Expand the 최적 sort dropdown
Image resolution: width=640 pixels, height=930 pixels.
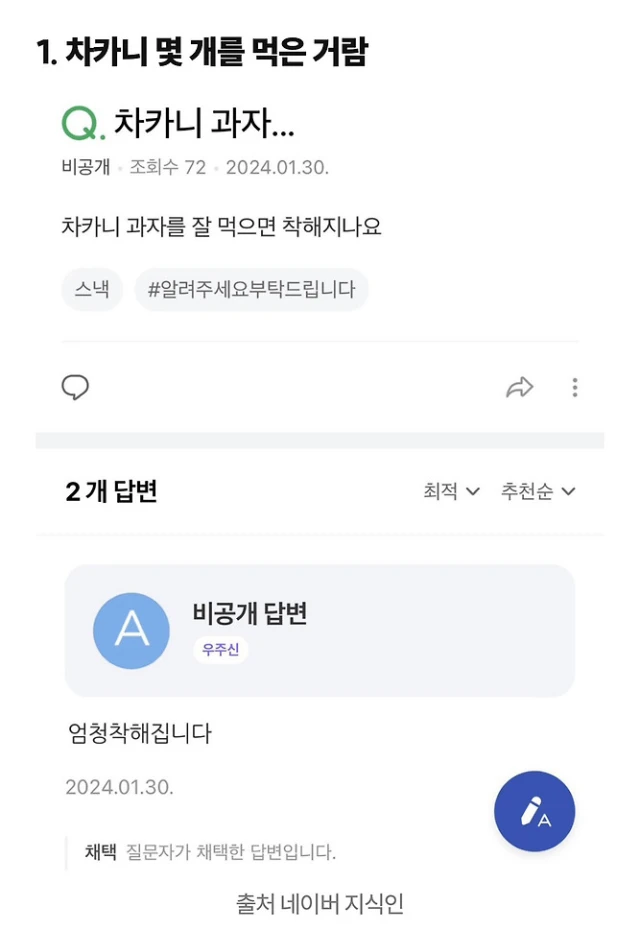[x=451, y=491]
